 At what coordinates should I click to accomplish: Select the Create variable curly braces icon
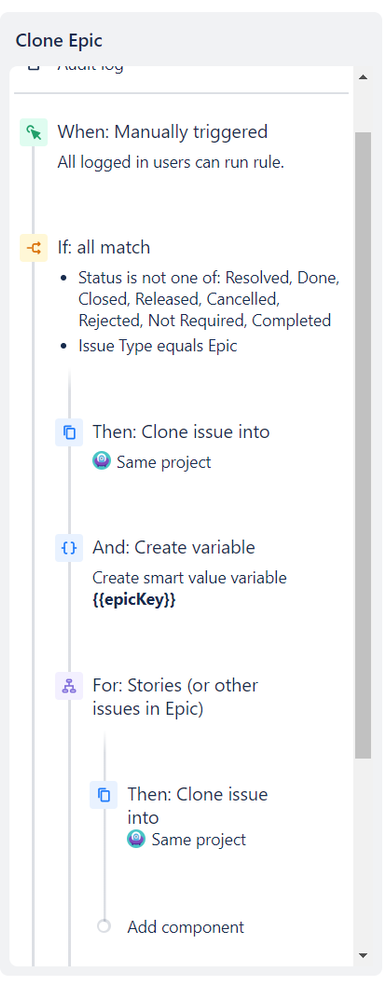click(x=69, y=548)
